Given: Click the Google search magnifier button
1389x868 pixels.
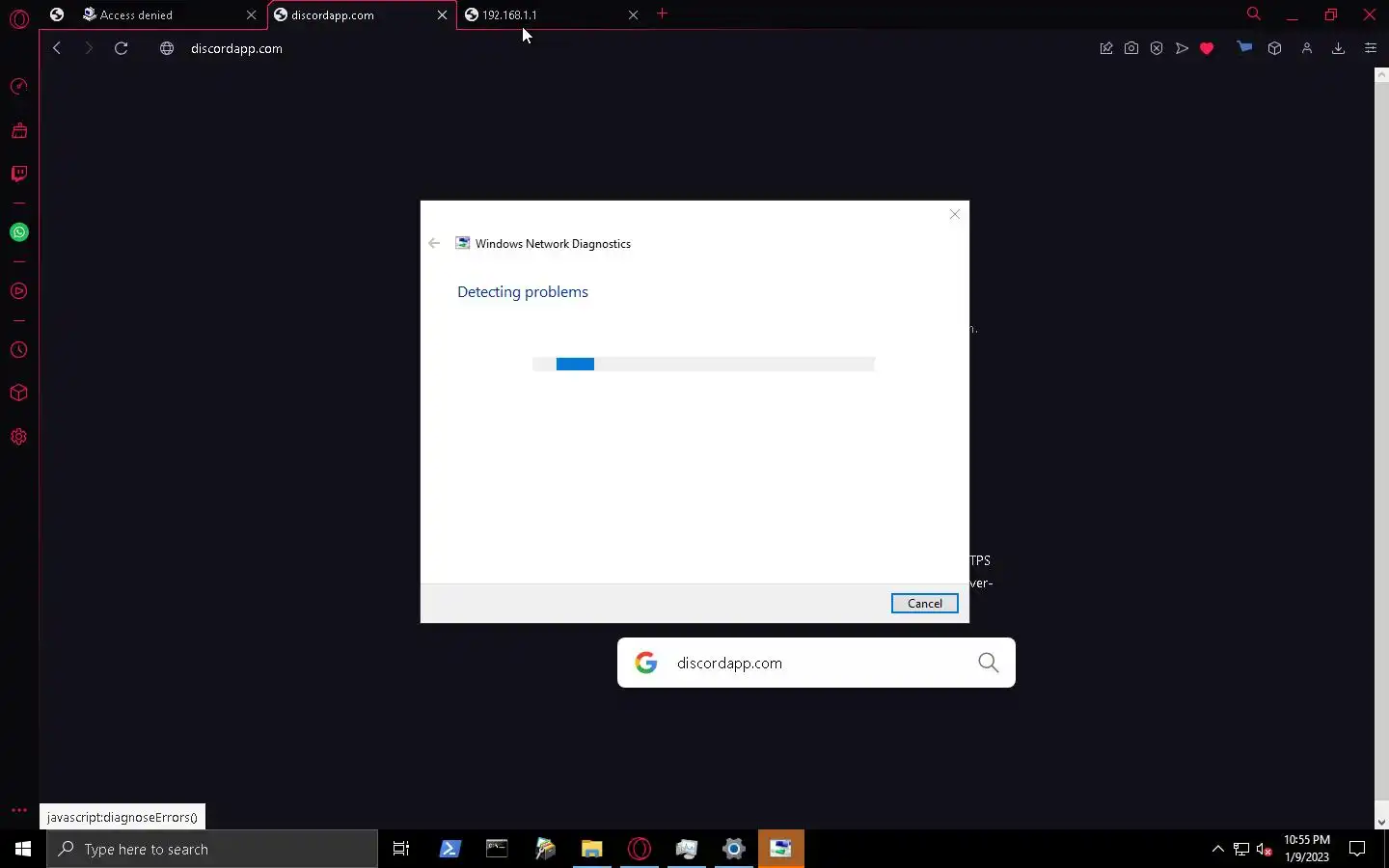Looking at the screenshot, I should coord(988,663).
